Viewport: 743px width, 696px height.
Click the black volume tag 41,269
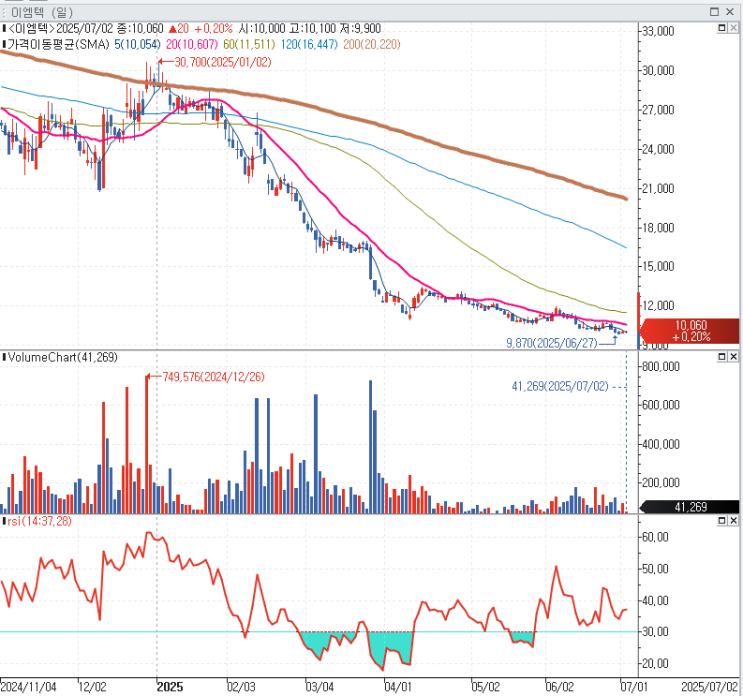(689, 507)
